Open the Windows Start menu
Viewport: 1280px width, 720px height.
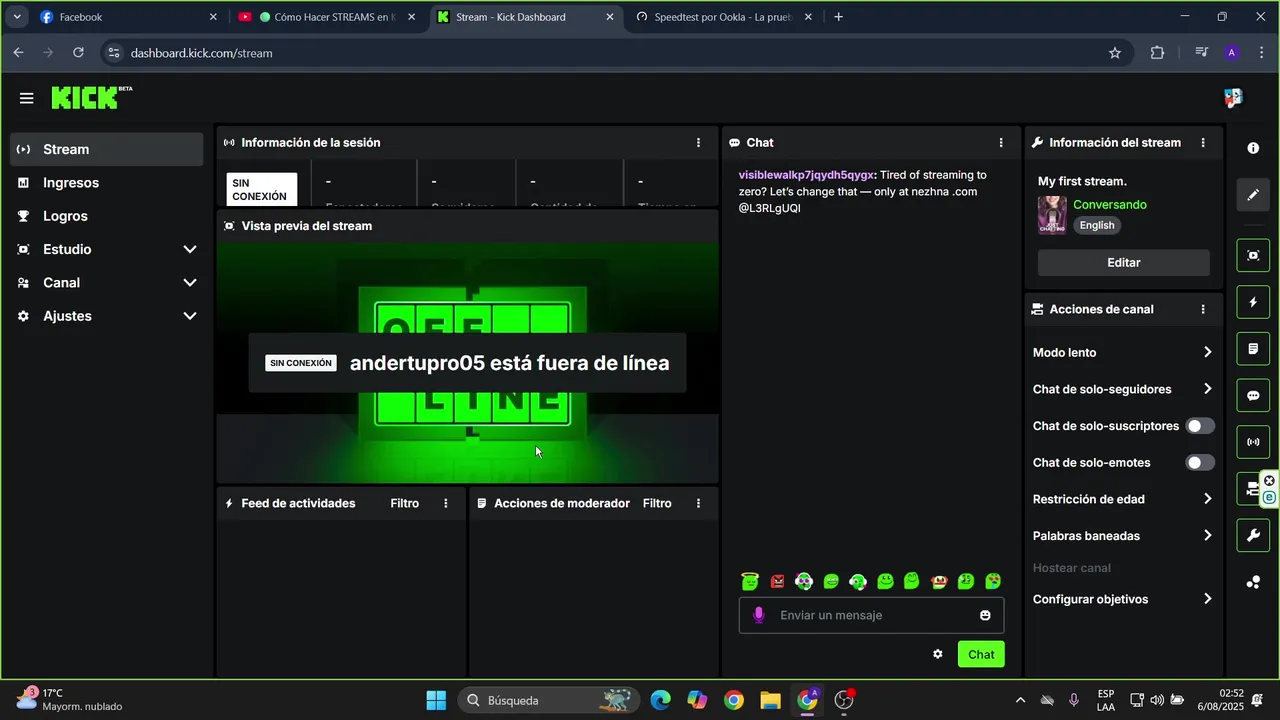click(436, 700)
